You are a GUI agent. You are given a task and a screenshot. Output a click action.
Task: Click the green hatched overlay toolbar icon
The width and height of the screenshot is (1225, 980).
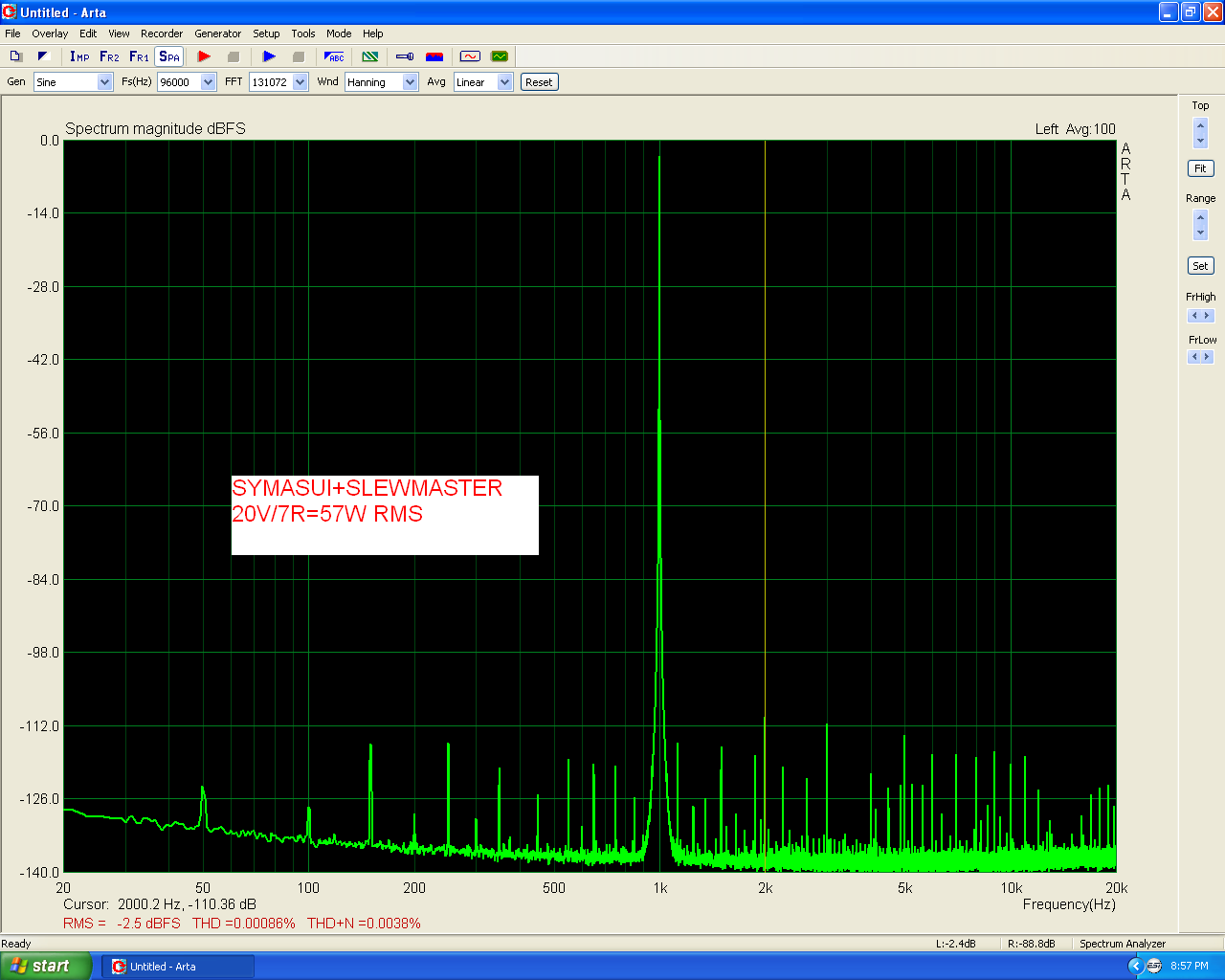[x=370, y=56]
